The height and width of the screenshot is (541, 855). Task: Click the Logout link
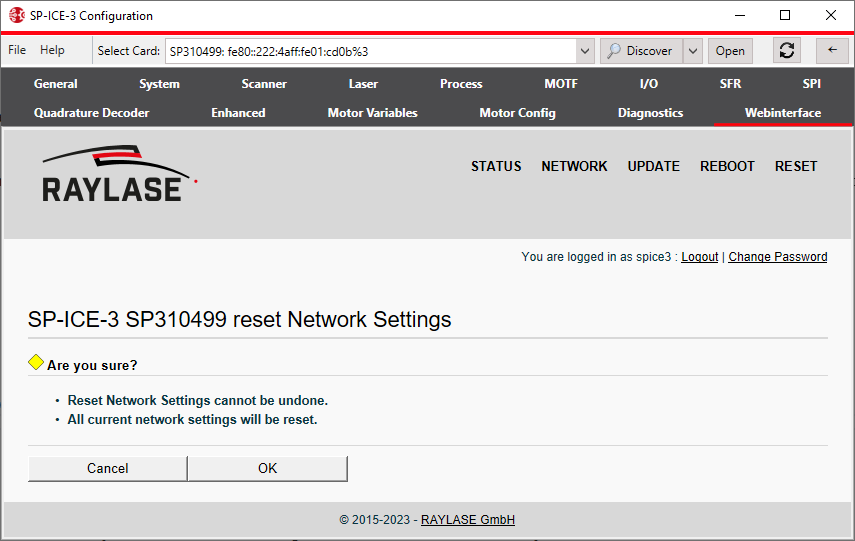pos(700,257)
